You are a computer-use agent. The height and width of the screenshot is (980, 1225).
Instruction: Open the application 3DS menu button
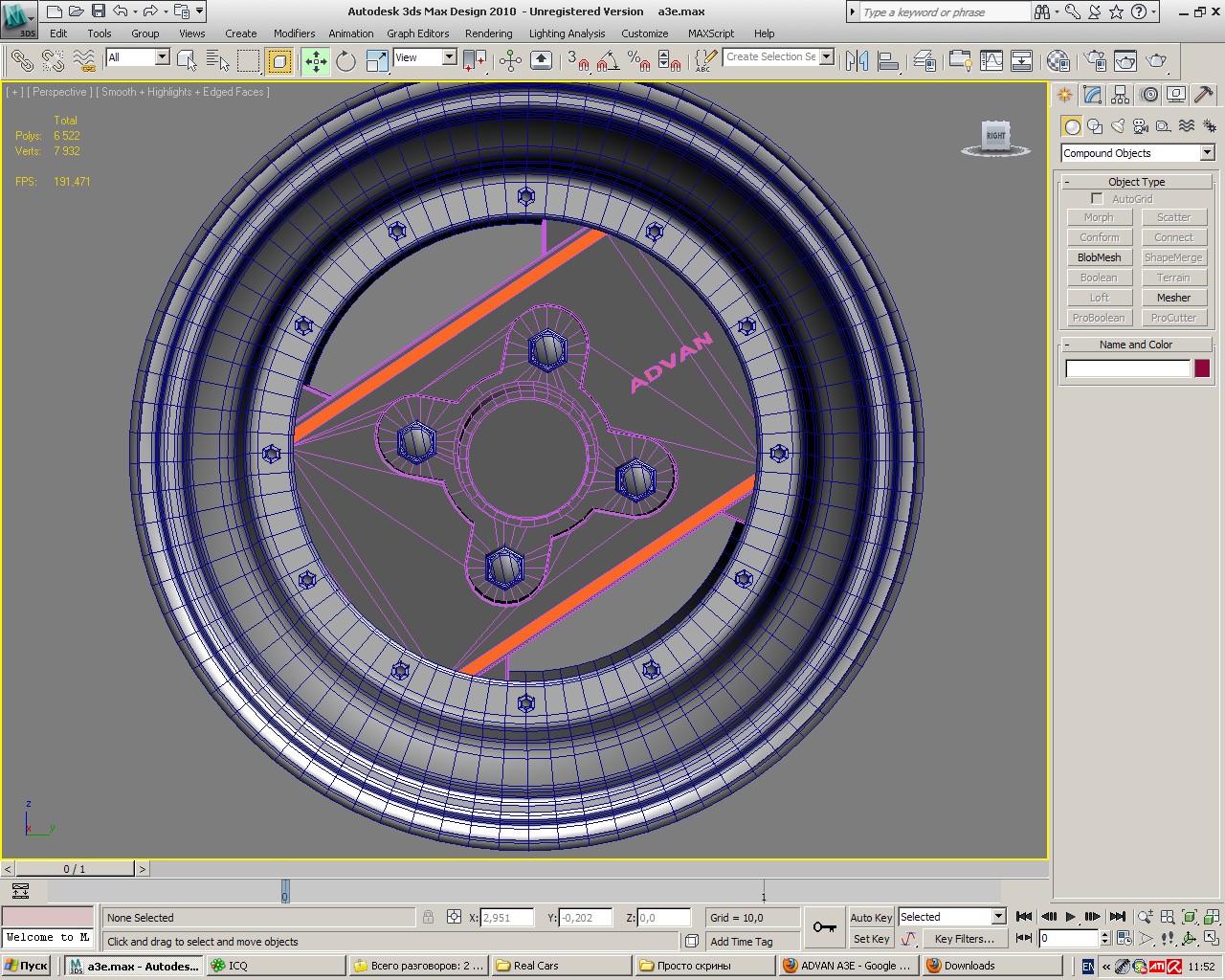pos(19,17)
